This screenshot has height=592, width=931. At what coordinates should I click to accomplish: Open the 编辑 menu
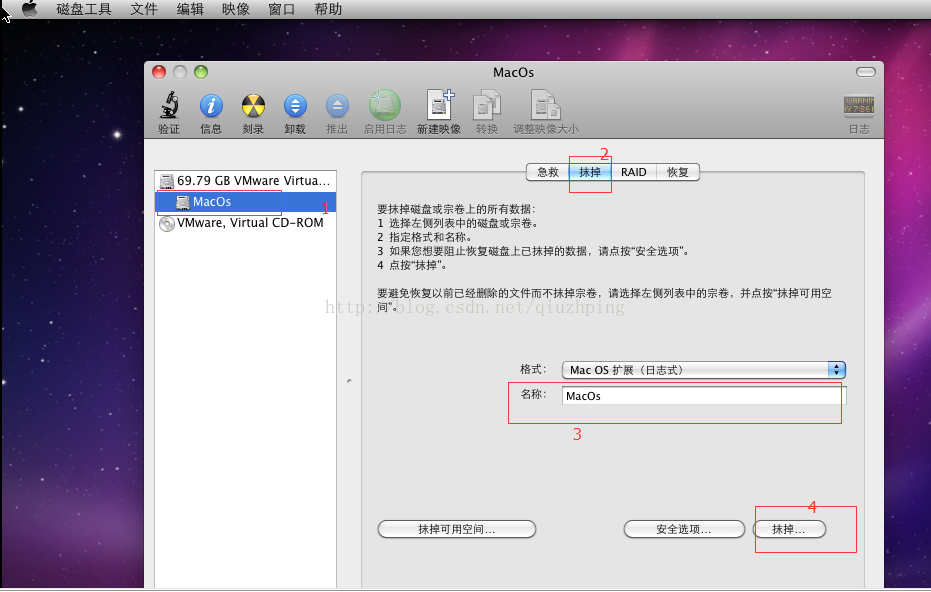point(190,9)
